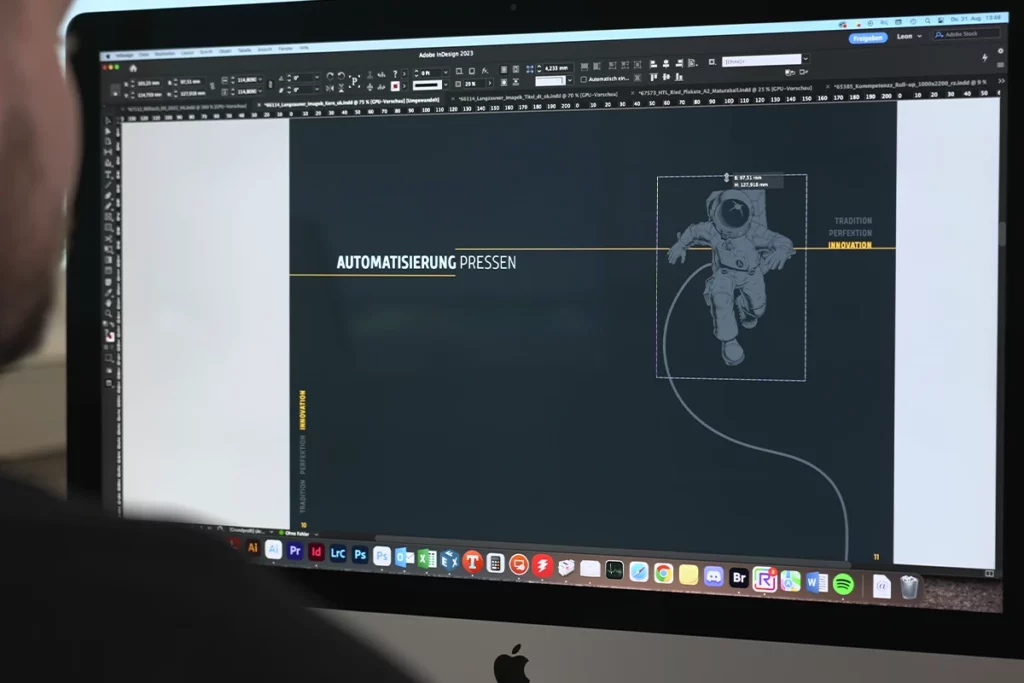Image resolution: width=1024 pixels, height=683 pixels.
Task: Click the X position field 103,25 mm
Action: (x=148, y=84)
